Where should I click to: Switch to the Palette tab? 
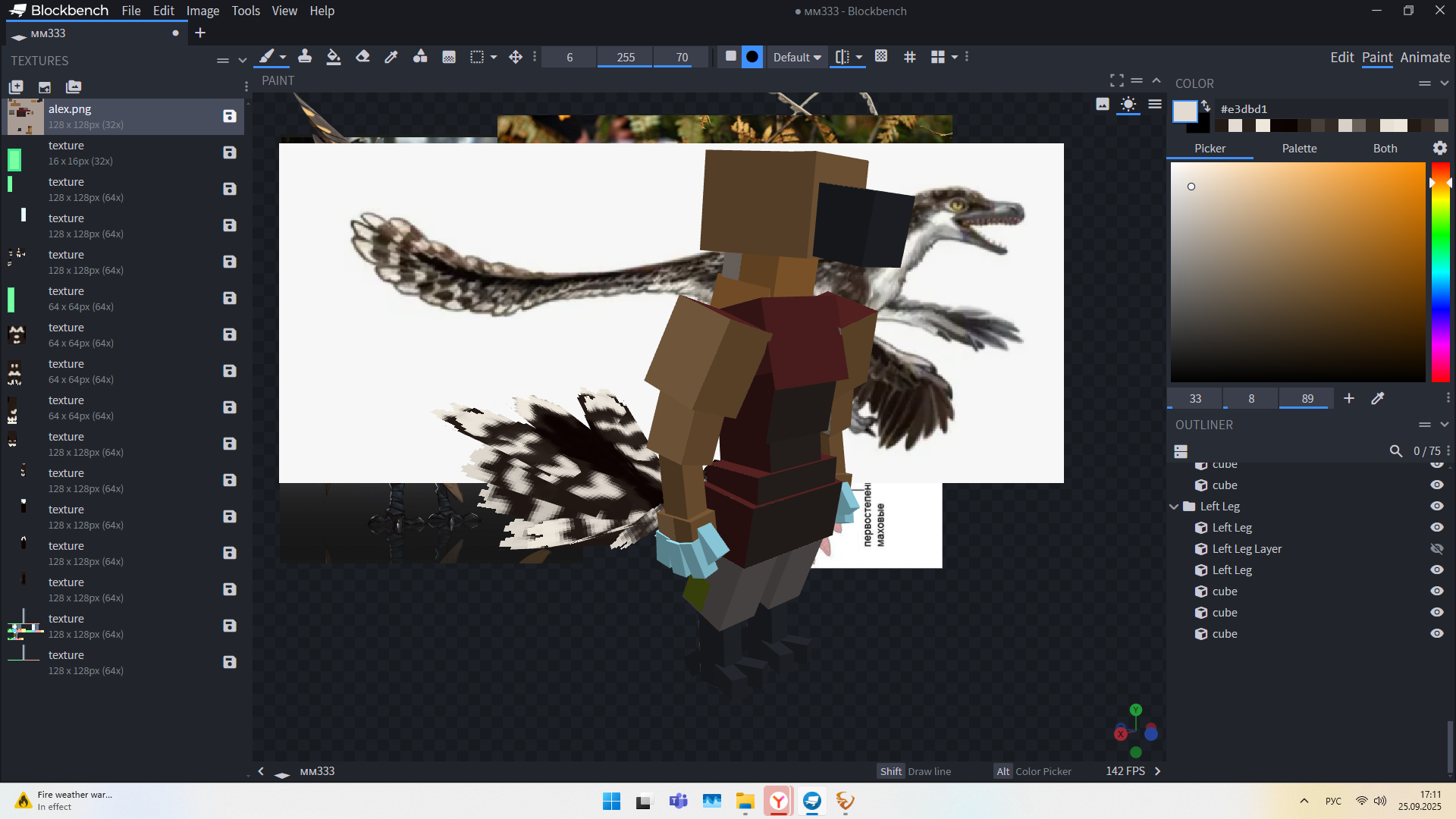tap(1299, 148)
